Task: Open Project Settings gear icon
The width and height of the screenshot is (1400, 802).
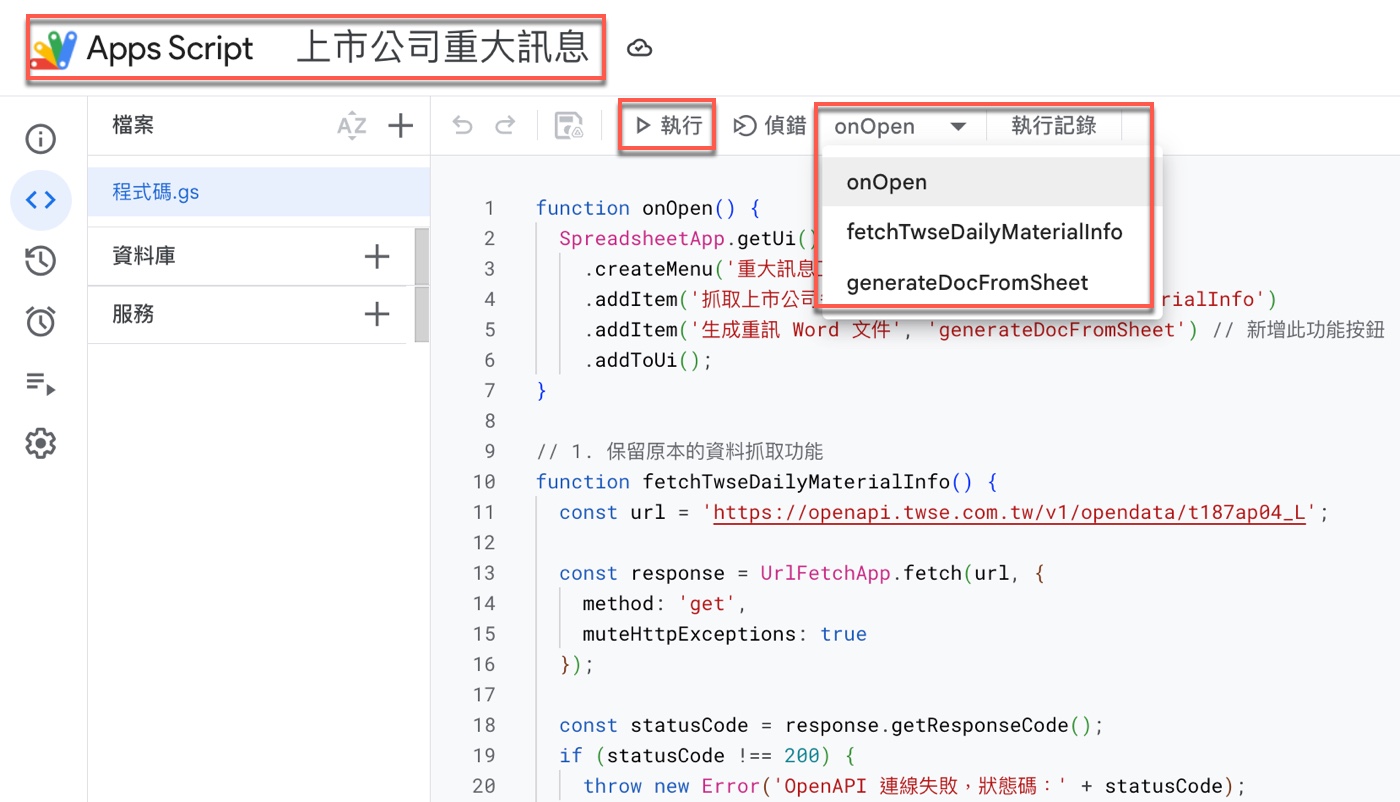Action: point(40,443)
